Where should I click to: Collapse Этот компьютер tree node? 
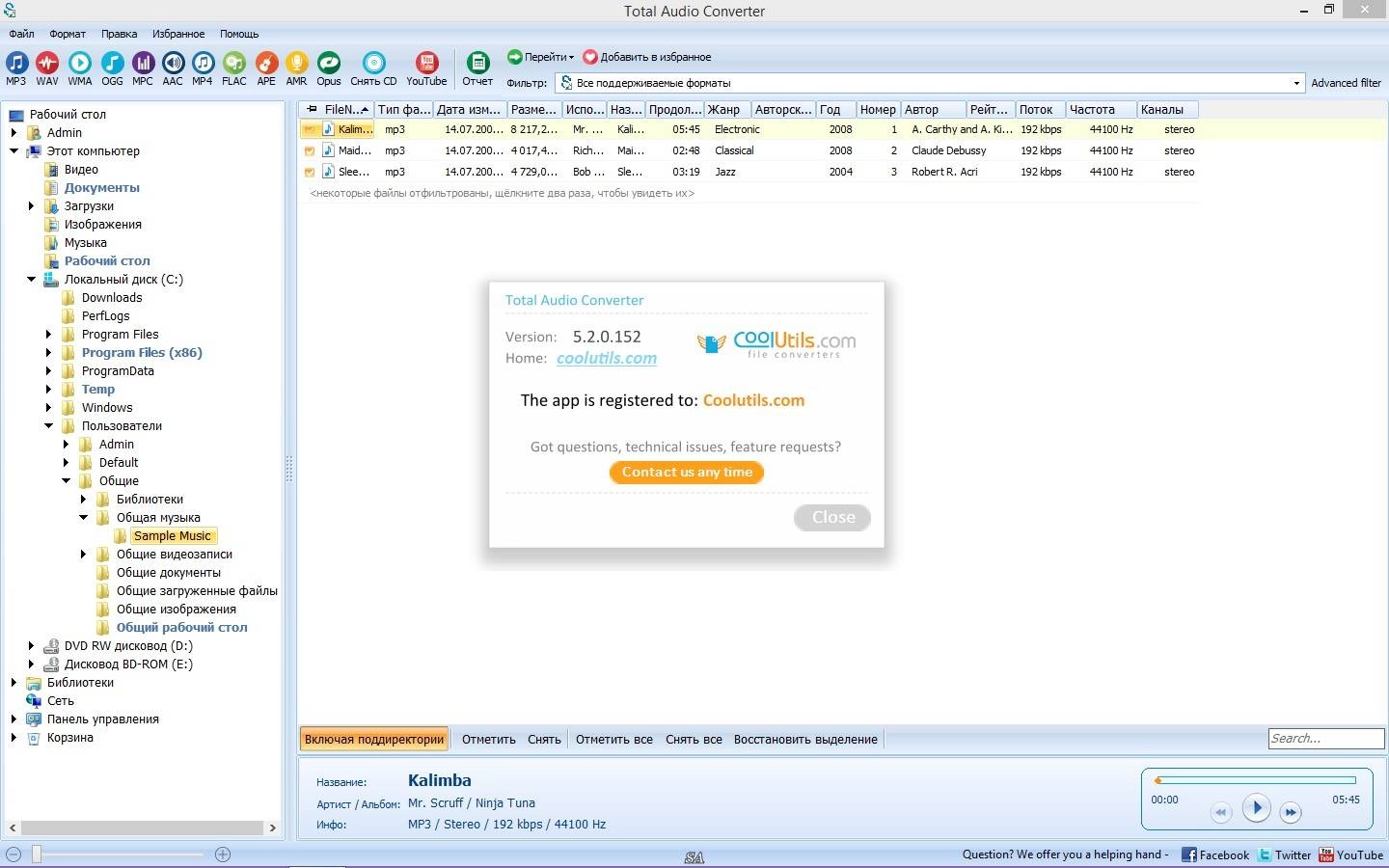click(x=14, y=151)
